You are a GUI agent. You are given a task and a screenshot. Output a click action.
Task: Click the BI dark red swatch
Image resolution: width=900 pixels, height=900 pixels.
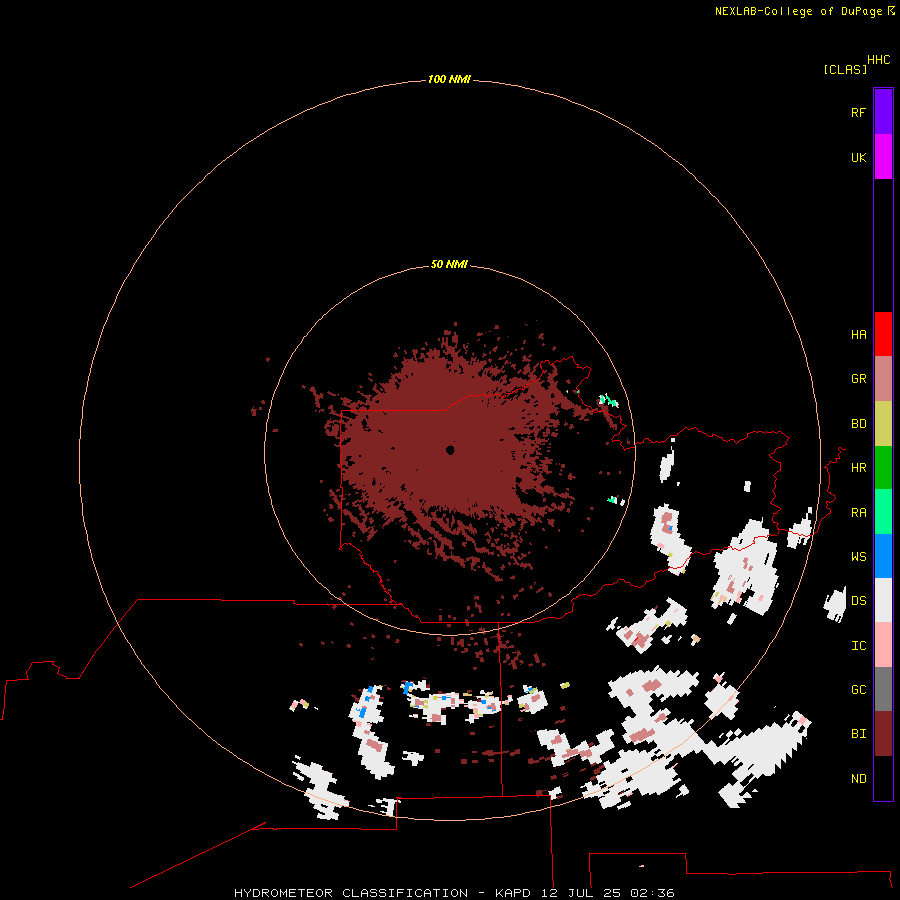click(883, 734)
